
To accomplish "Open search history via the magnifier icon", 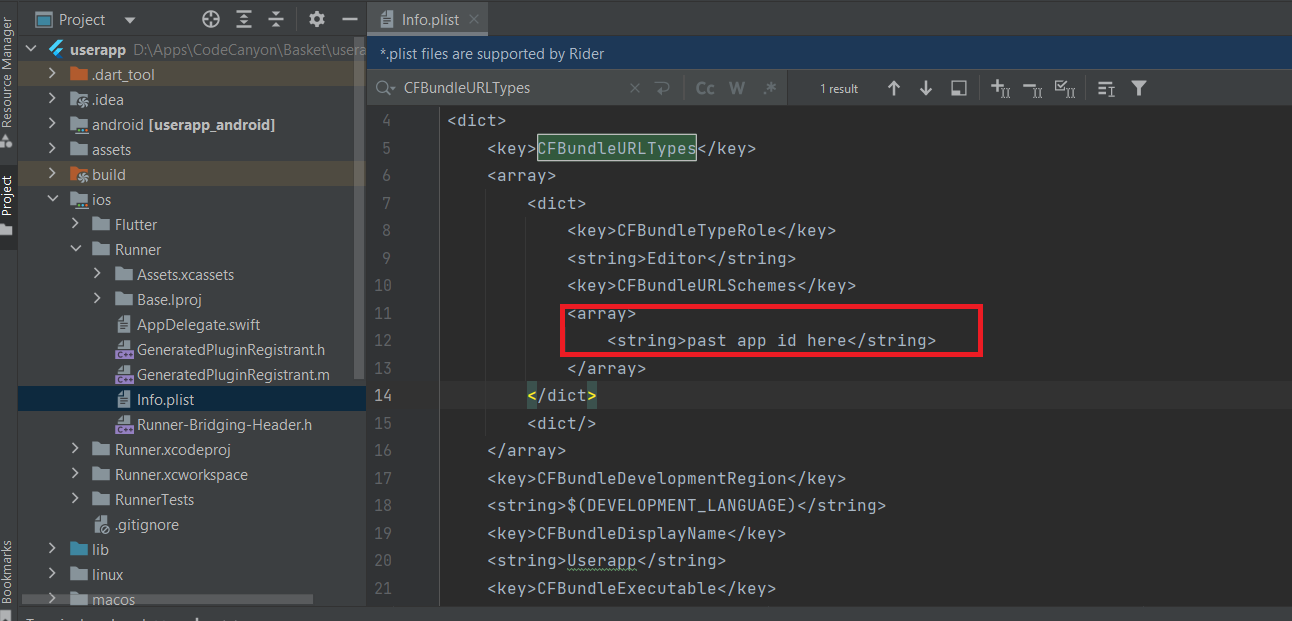I will pos(385,88).
